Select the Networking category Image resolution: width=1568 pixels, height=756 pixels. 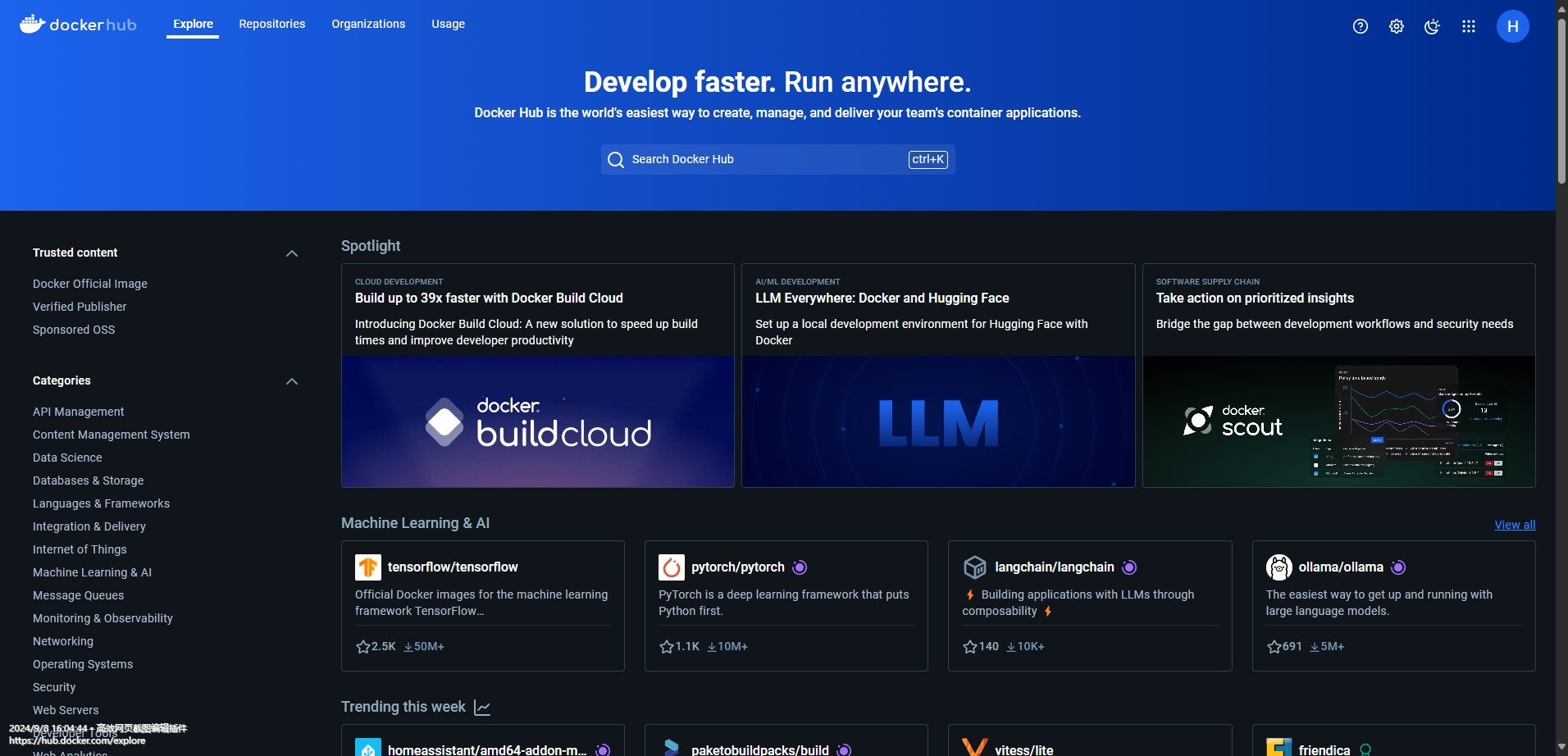(63, 641)
